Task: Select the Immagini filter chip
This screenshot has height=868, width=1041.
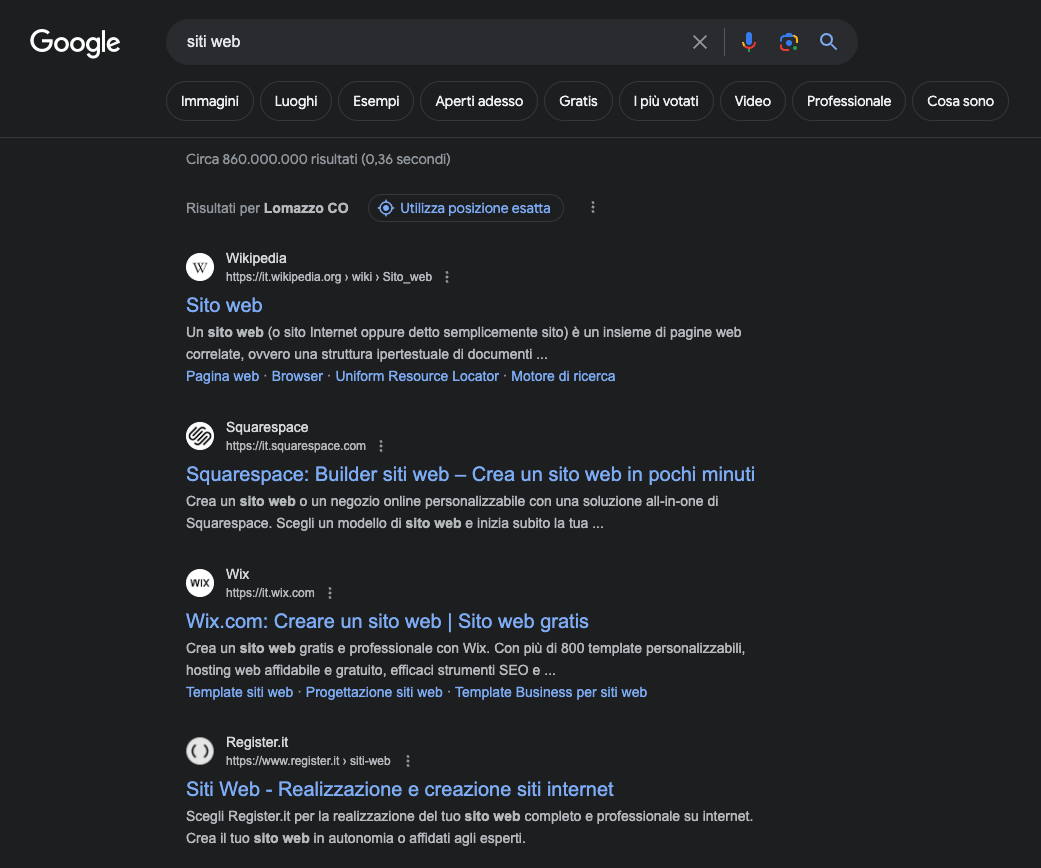Action: 210,101
